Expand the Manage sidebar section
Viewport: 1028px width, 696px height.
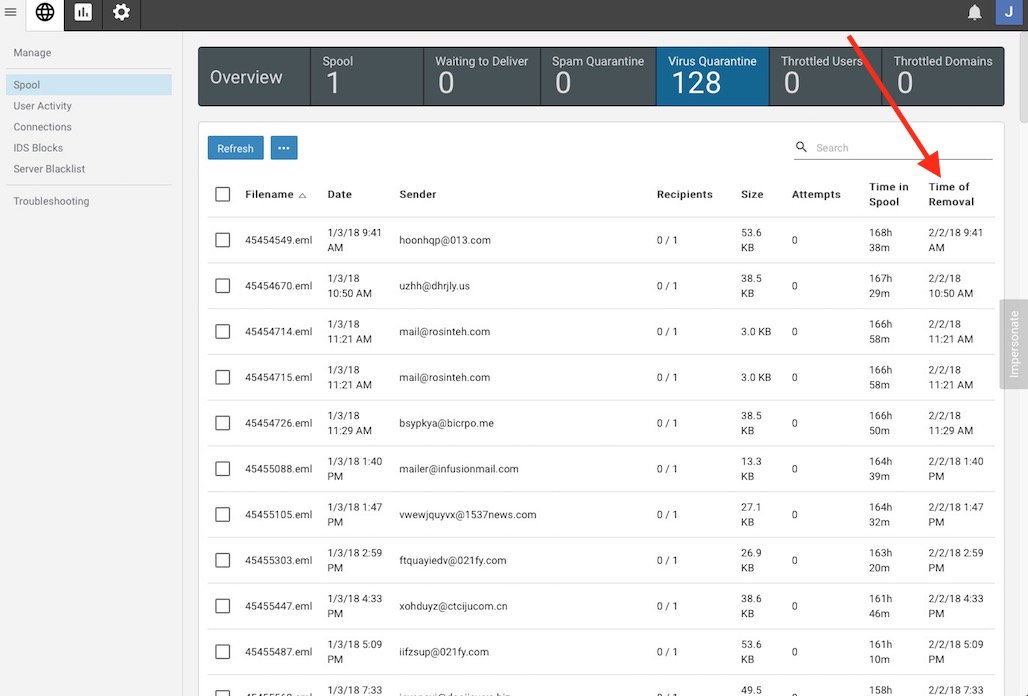32,52
